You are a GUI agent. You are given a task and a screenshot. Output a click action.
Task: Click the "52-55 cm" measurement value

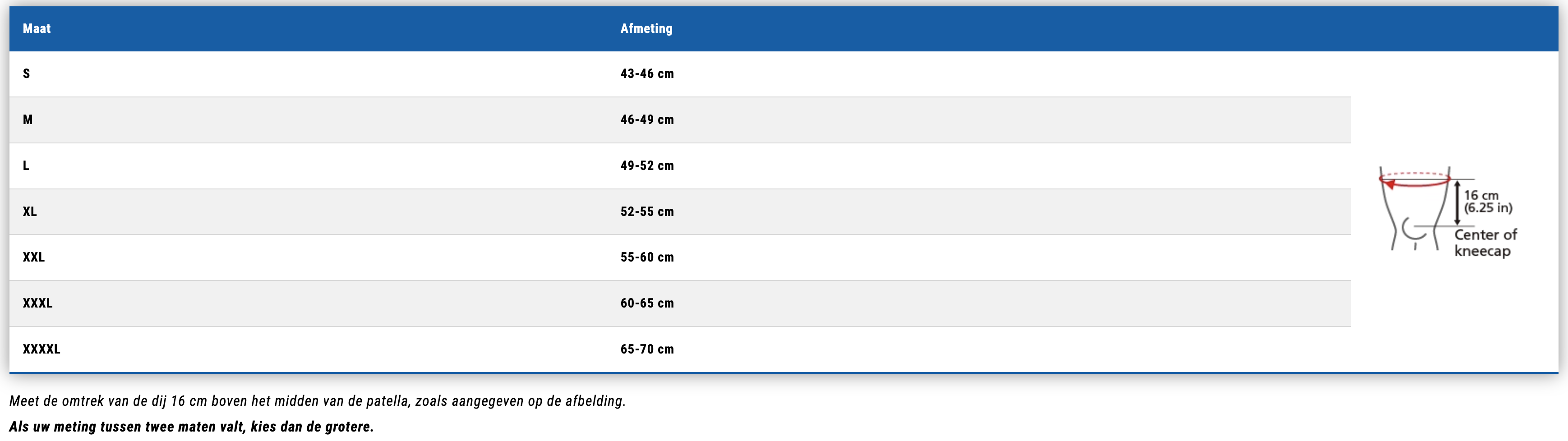646,211
